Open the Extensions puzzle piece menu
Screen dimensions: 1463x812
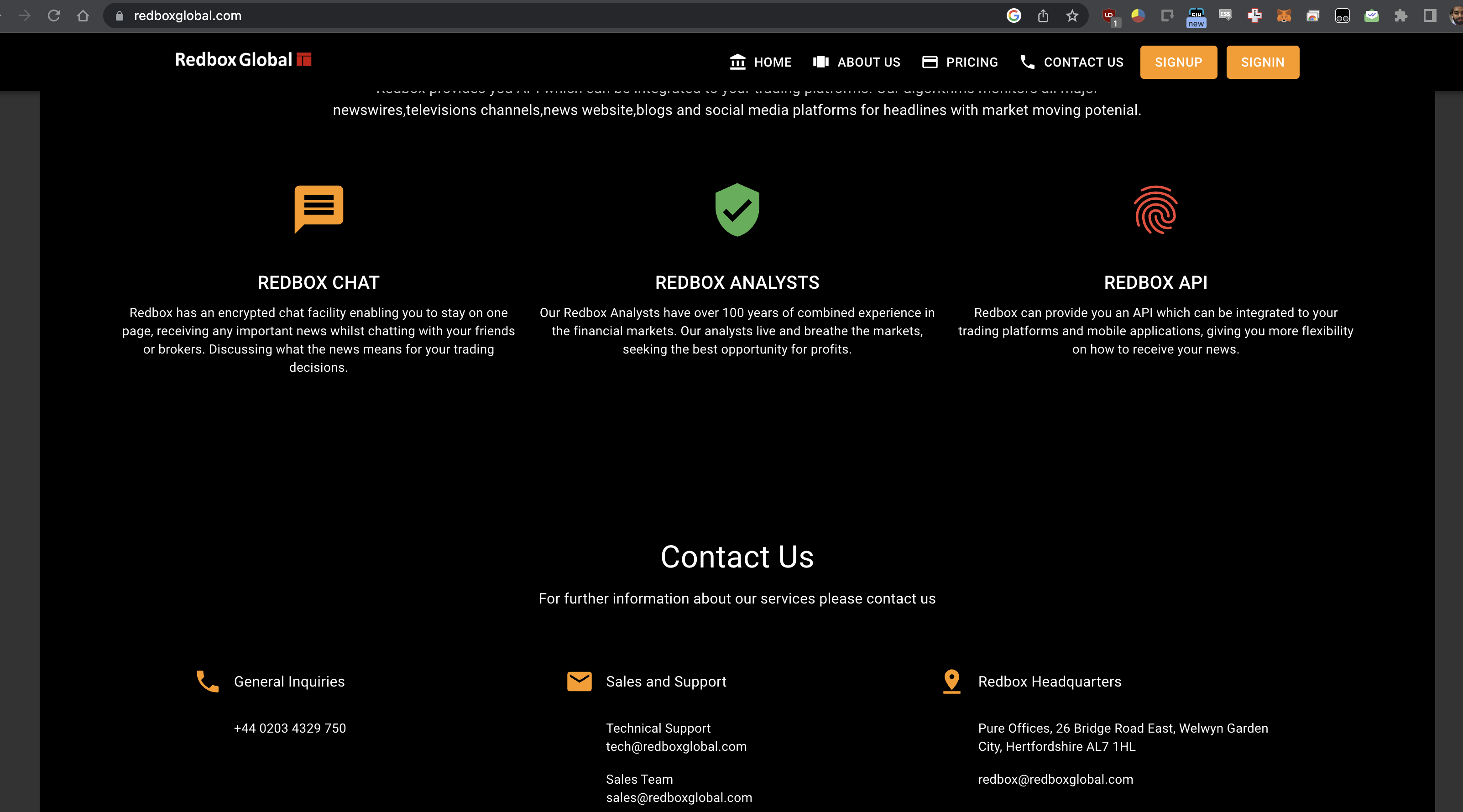coord(1401,16)
